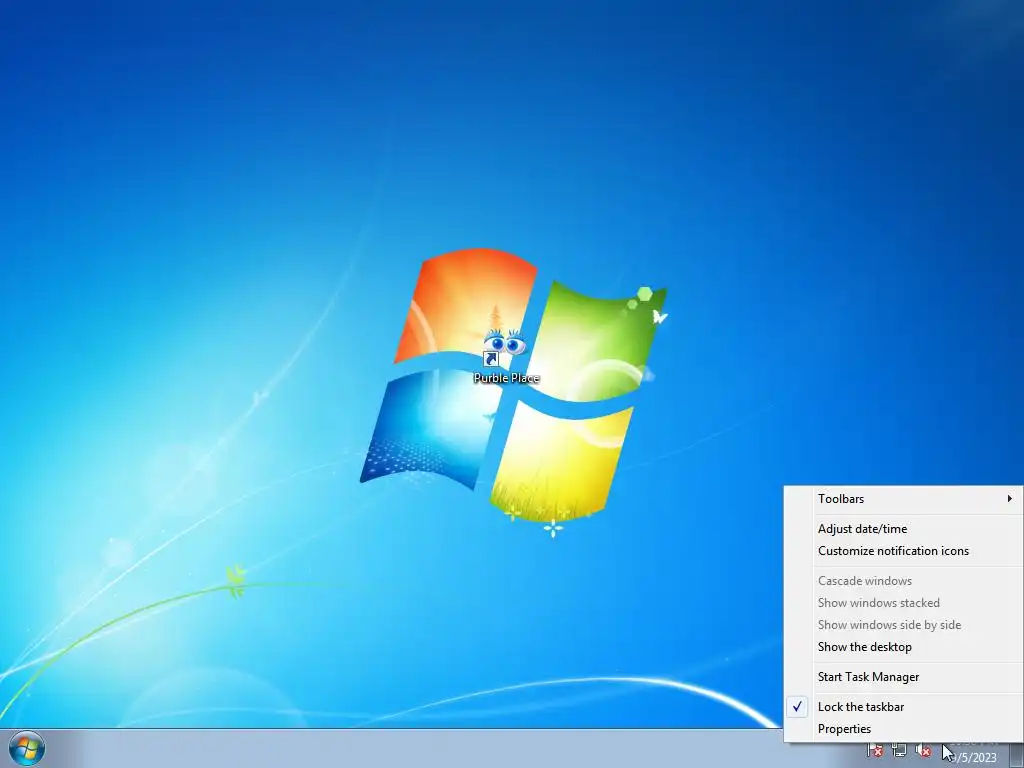1024x768 pixels.
Task: Click the date in the taskbar clock
Action: click(x=976, y=758)
